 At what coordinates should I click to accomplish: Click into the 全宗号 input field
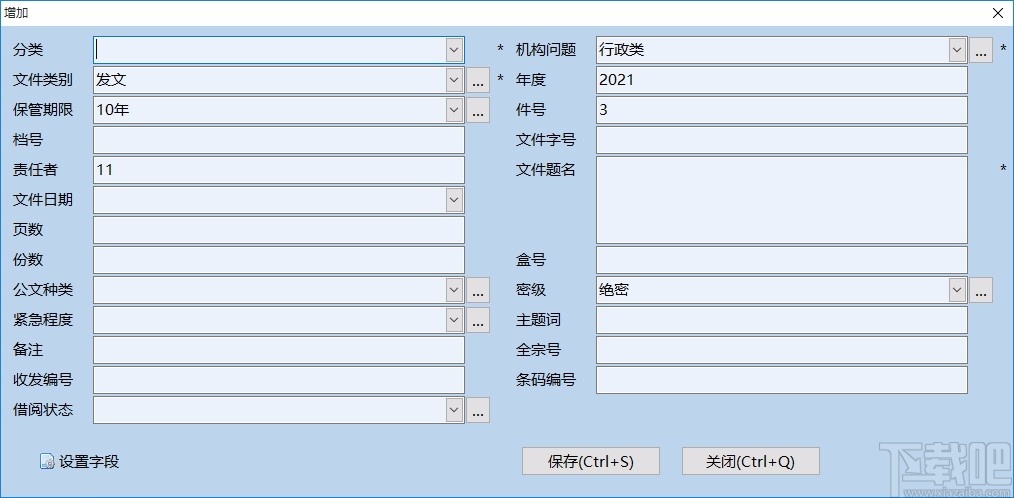(x=782, y=350)
